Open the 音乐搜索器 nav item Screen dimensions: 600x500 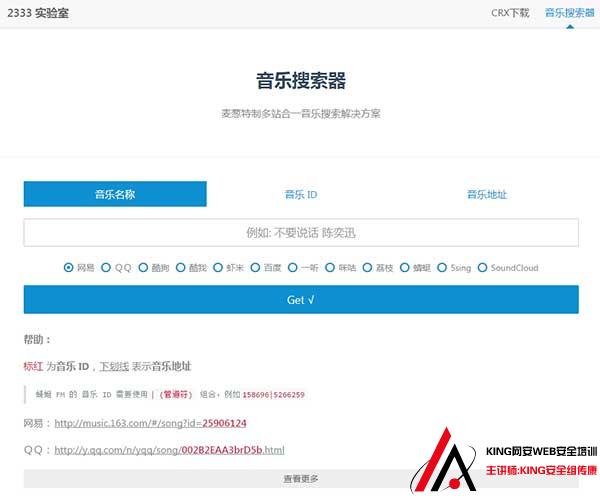tap(570, 13)
